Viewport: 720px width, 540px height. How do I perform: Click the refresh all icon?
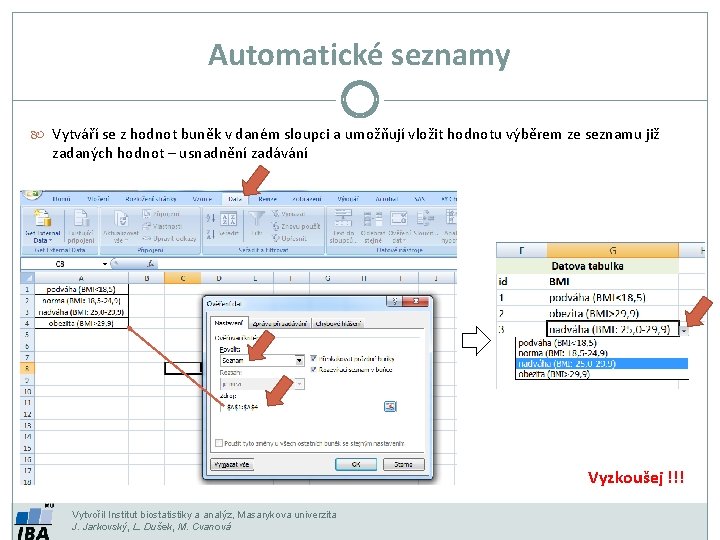coord(121,219)
